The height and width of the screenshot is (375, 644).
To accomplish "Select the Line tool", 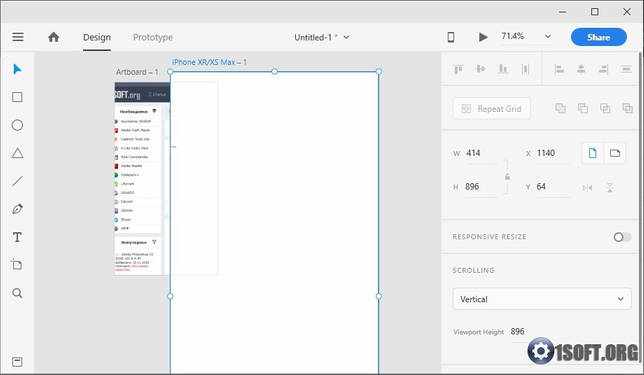I will click(x=17, y=181).
